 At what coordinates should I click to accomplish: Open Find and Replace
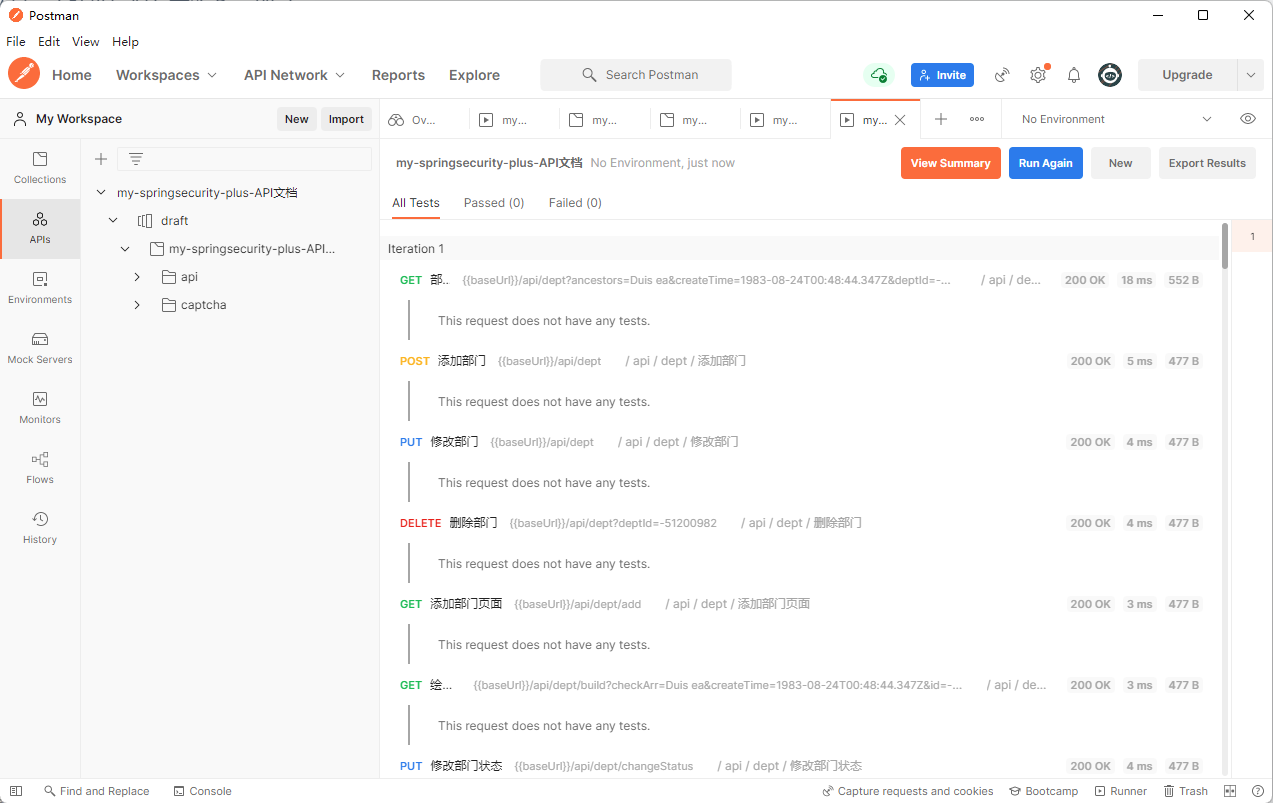(x=96, y=791)
